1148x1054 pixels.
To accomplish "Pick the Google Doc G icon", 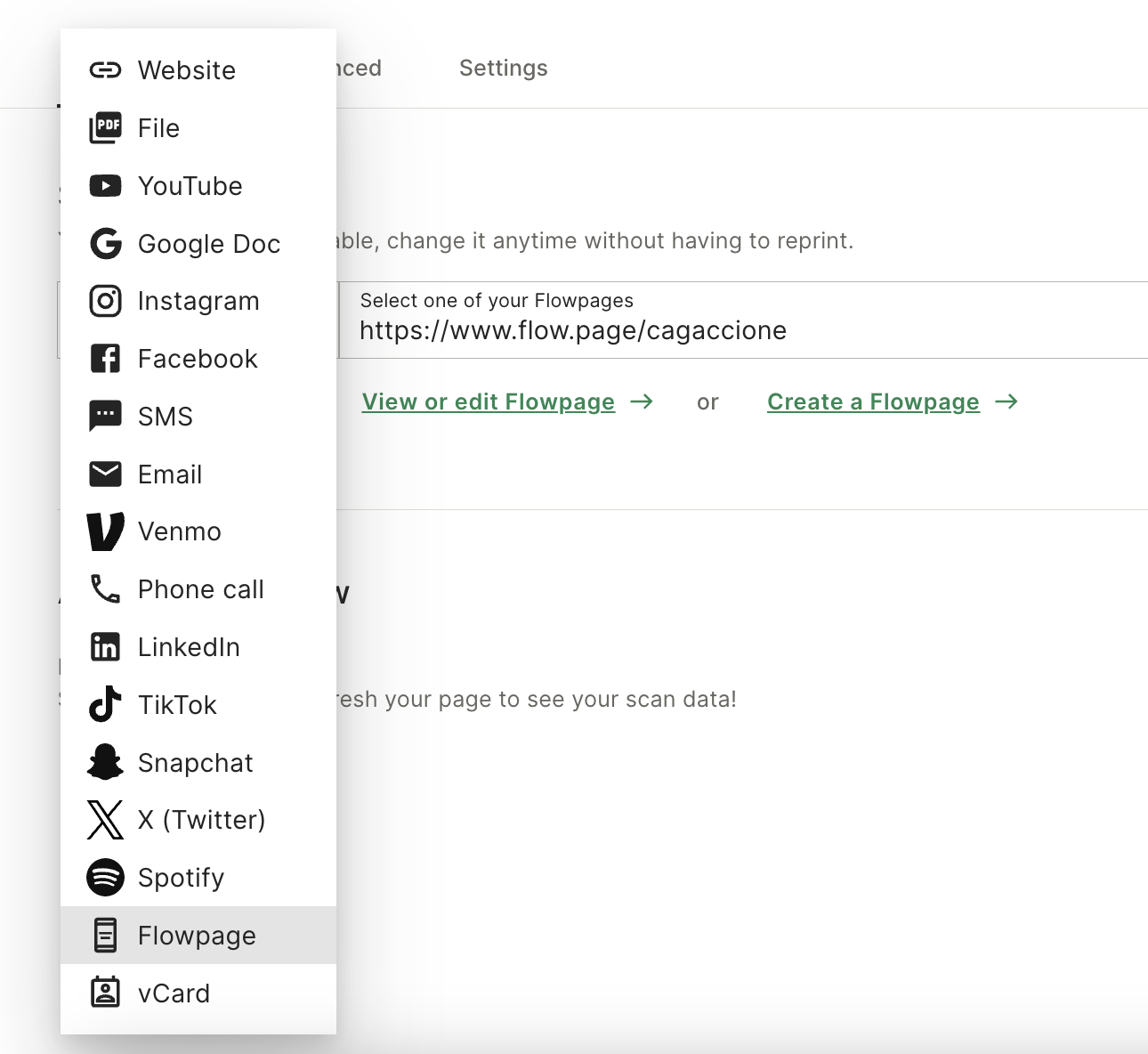I will pyautogui.click(x=105, y=243).
